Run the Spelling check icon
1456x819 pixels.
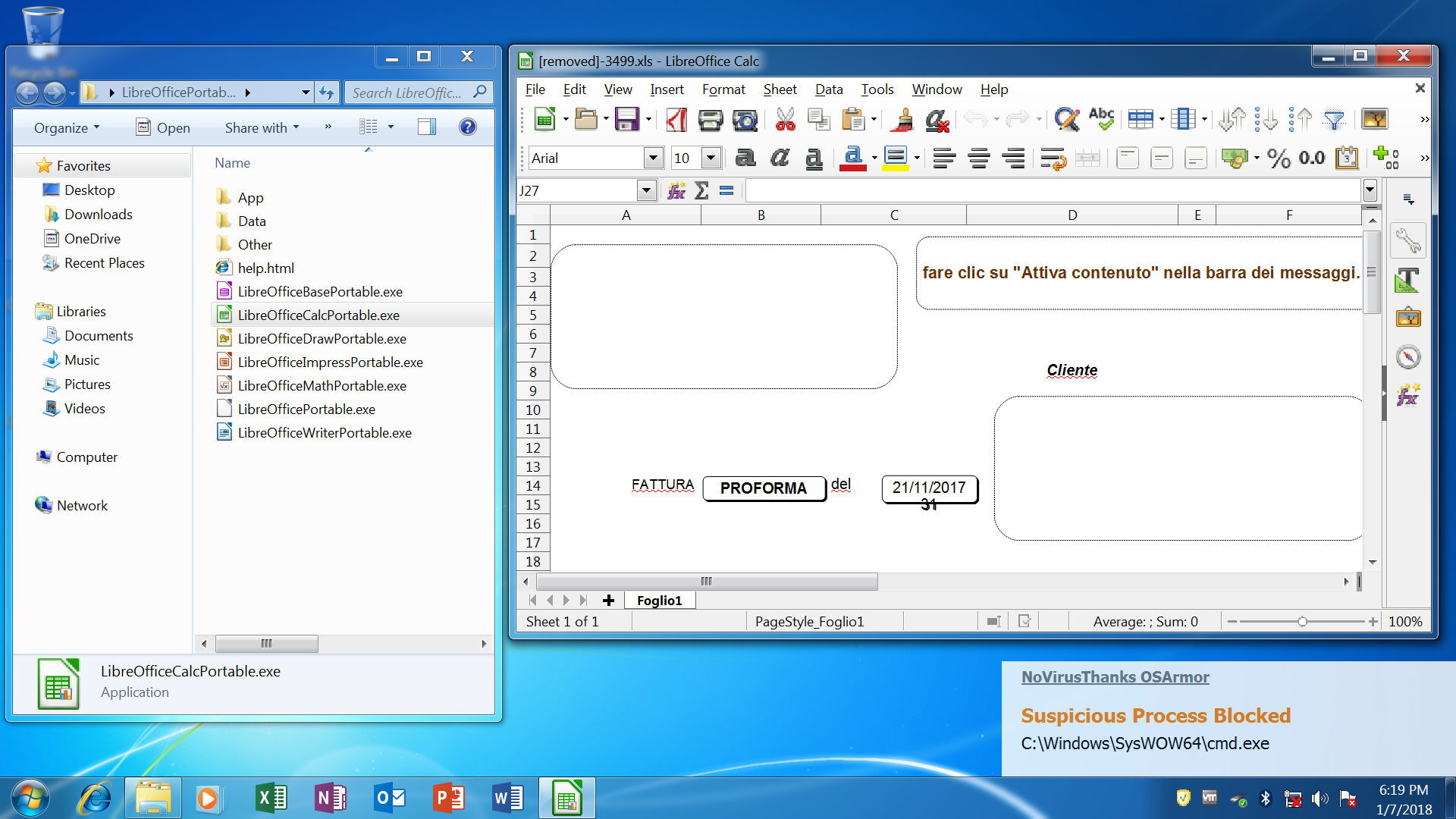coord(1101,119)
